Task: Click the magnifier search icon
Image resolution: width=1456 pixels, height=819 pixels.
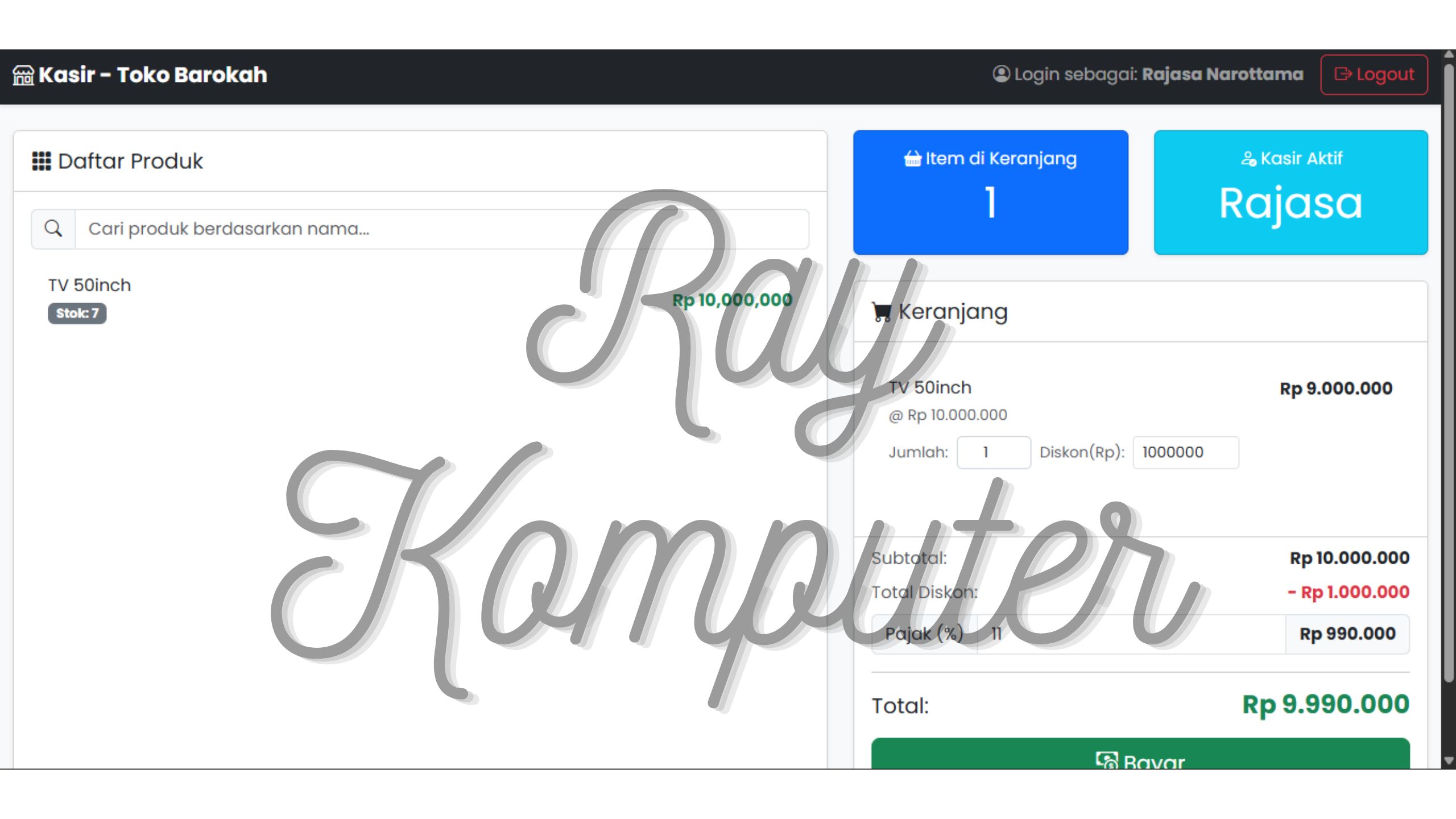Action: pos(53,229)
